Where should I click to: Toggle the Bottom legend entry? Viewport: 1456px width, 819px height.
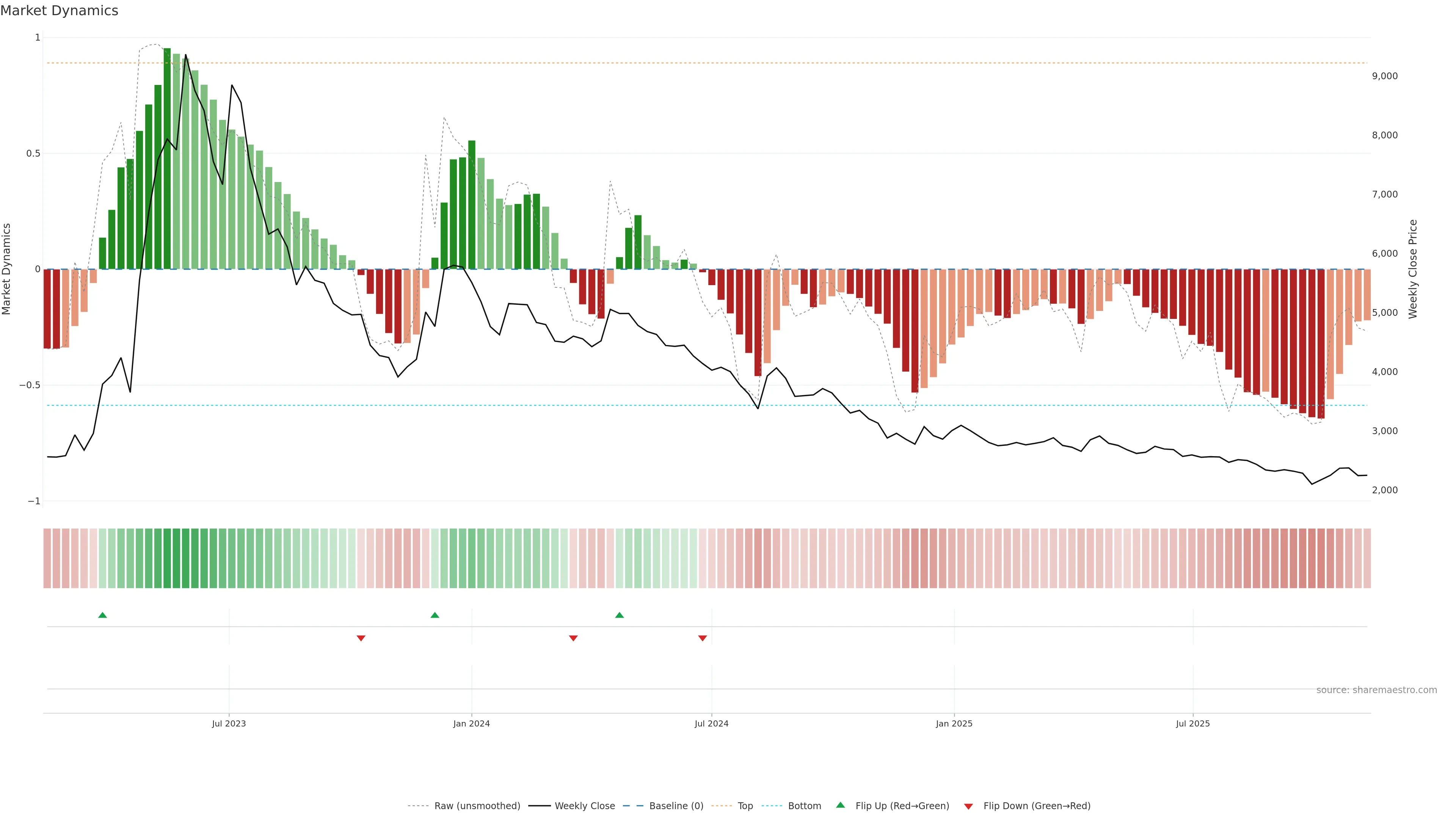point(804,806)
